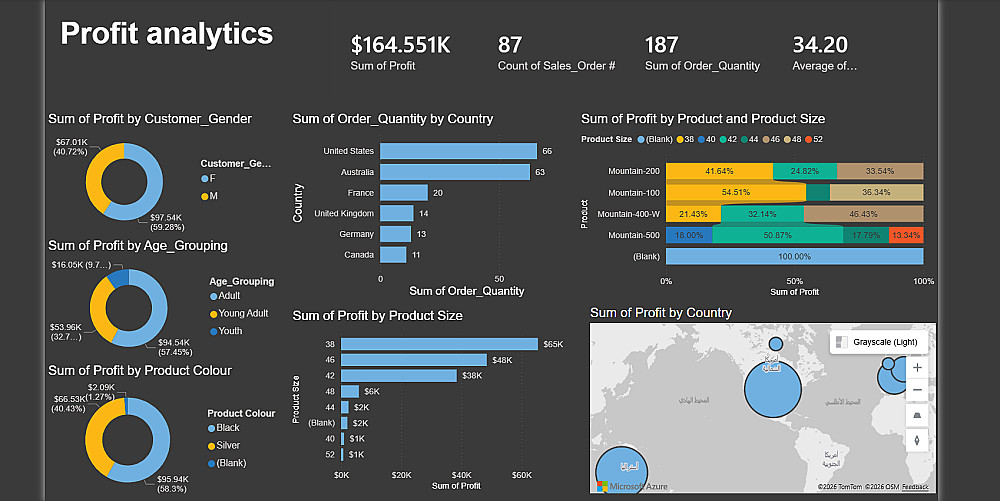The image size is (1000, 501).
Task: Zoom in on the profit map
Action: [x=917, y=367]
